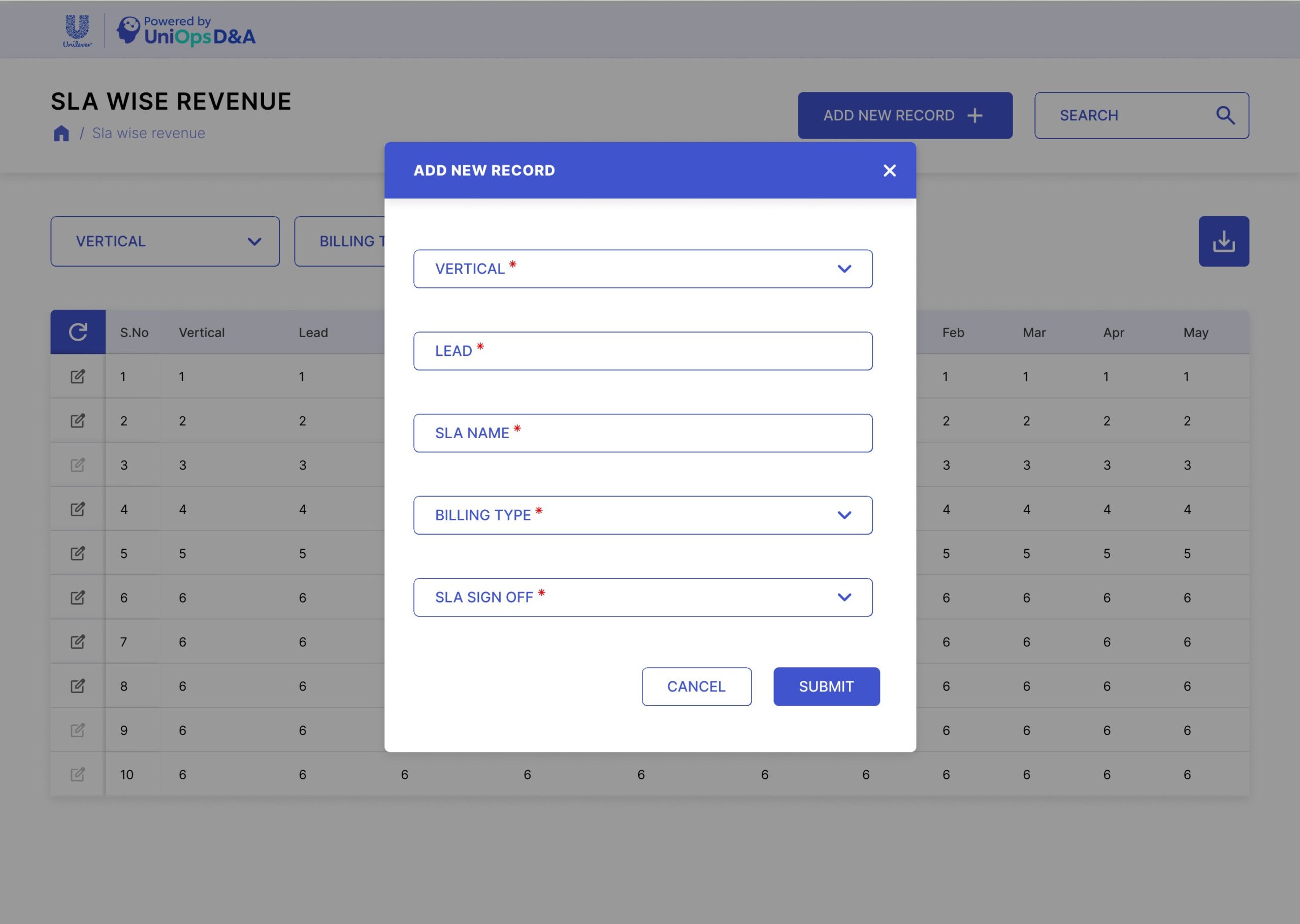Click edit icon for row 4

click(78, 509)
